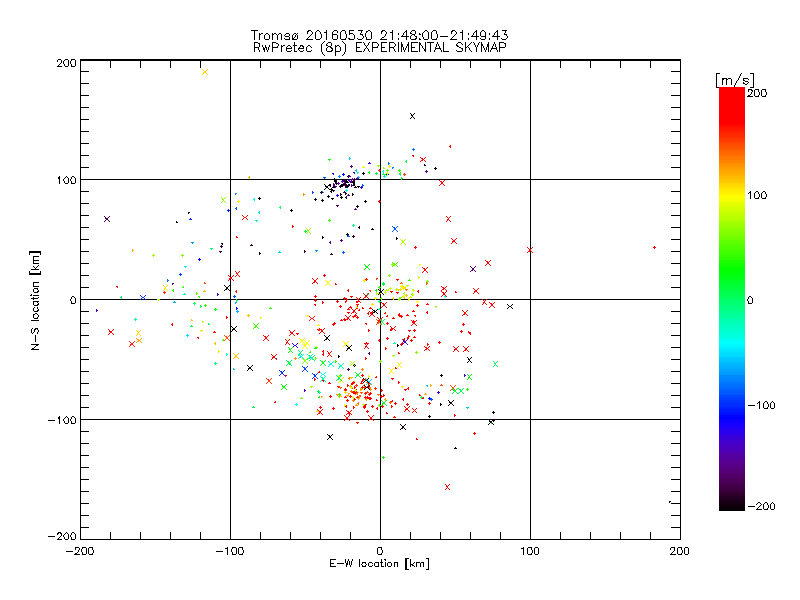The height and width of the screenshot is (600, 800).
Task: Click the isolated red cross at bottom of the plot
Action: 447,487
